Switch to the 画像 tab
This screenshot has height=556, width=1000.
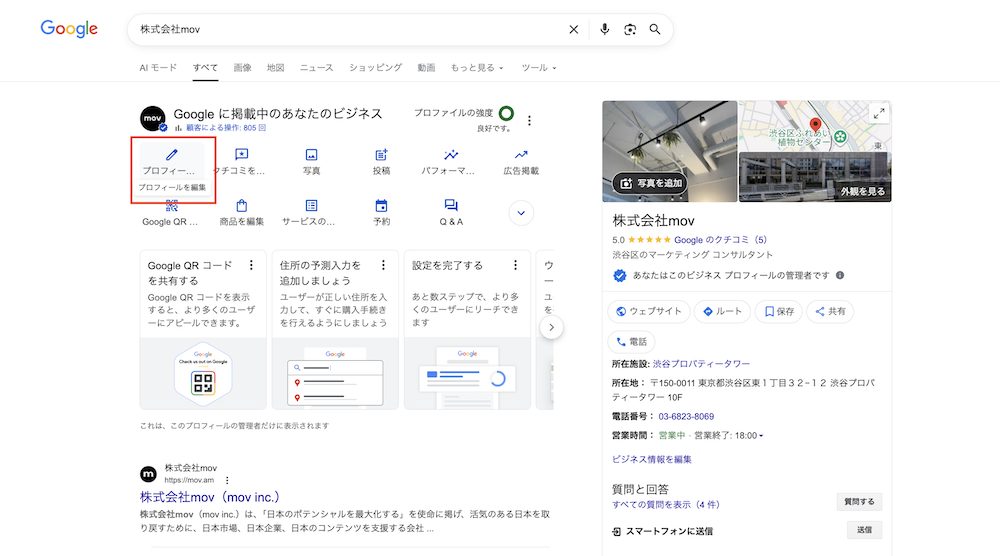tap(242, 68)
